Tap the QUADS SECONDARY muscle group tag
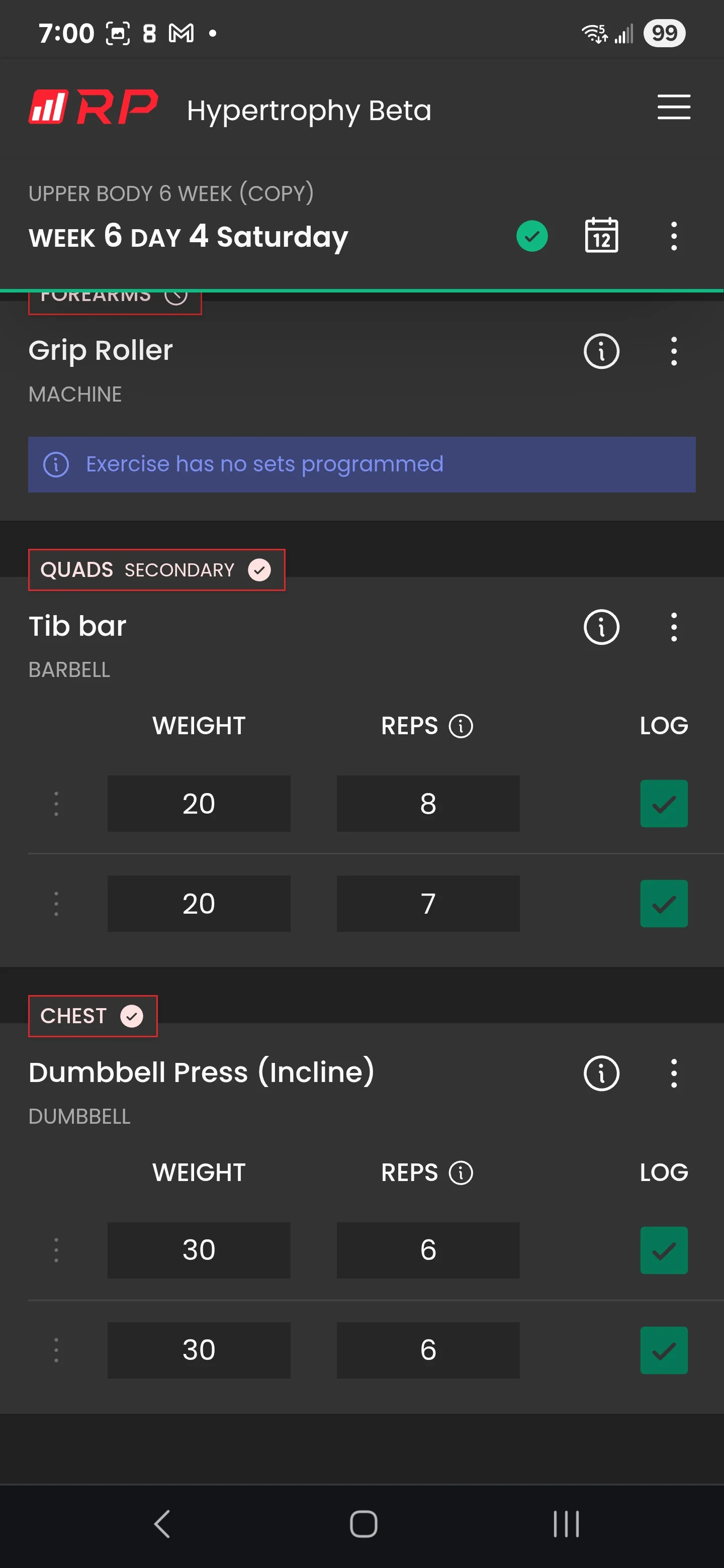The width and height of the screenshot is (724, 1568). coord(156,570)
